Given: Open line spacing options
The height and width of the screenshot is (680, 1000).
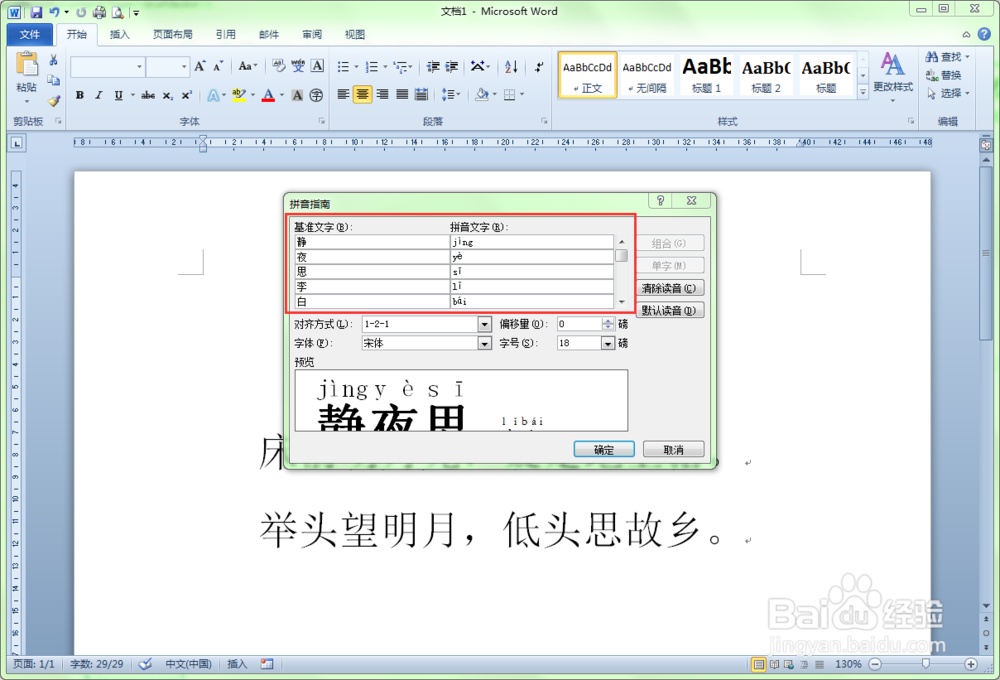Looking at the screenshot, I should [x=450, y=95].
